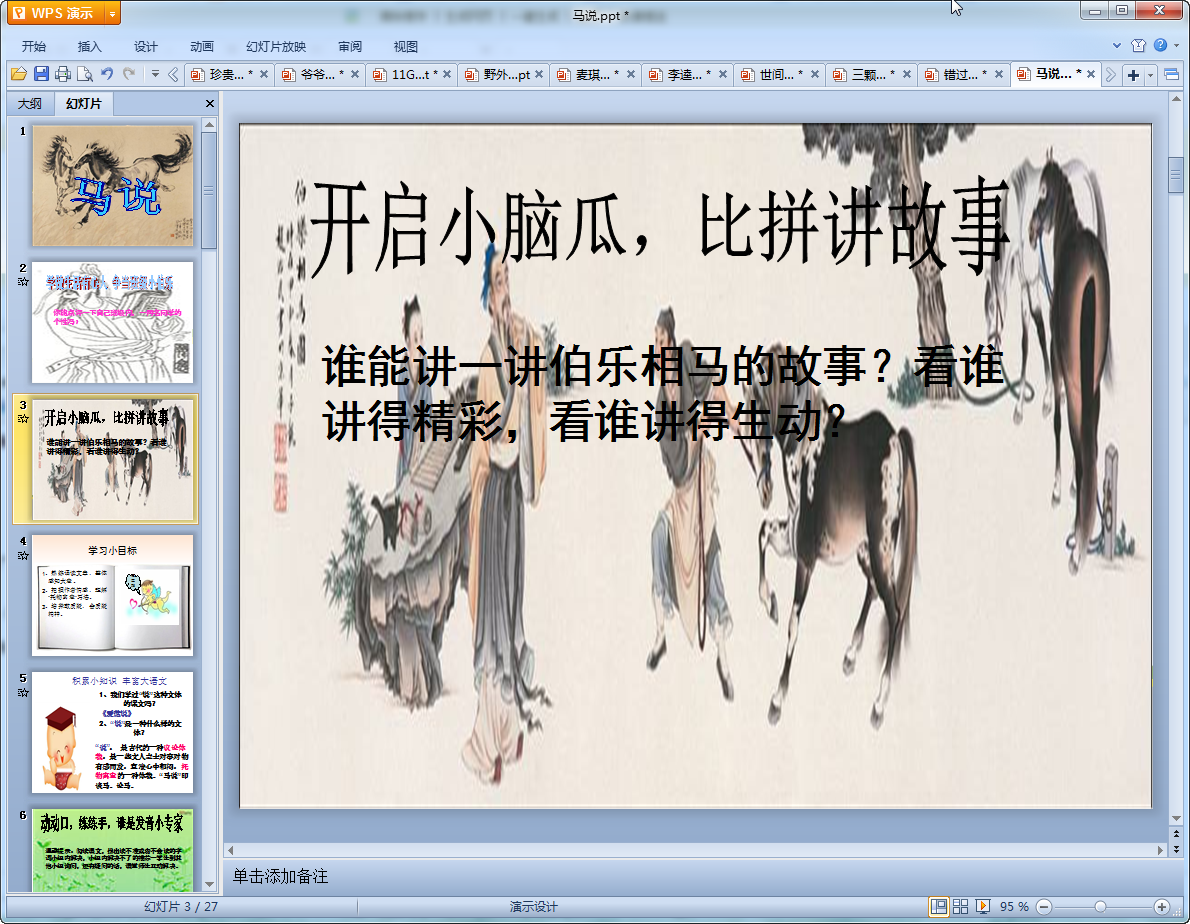Viewport: 1190px width, 924px height.
Task: Click the animation star icon on slide 2
Action: [23, 282]
